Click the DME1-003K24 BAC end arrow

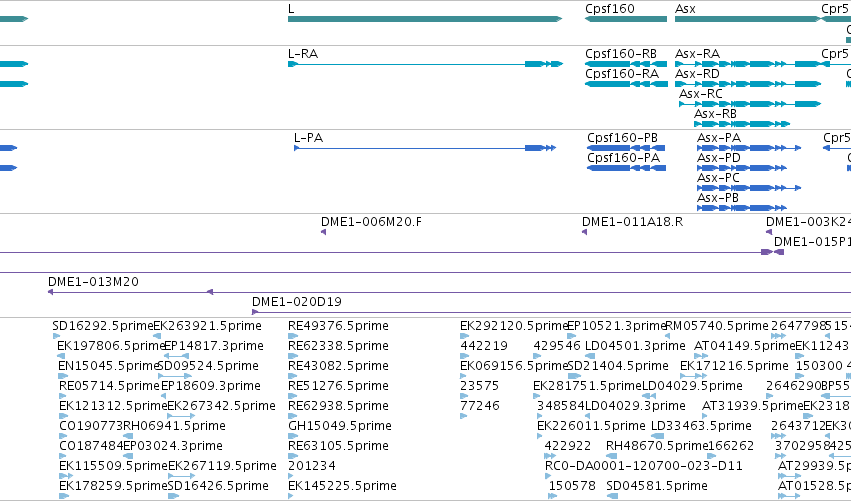pyautogui.click(x=769, y=232)
